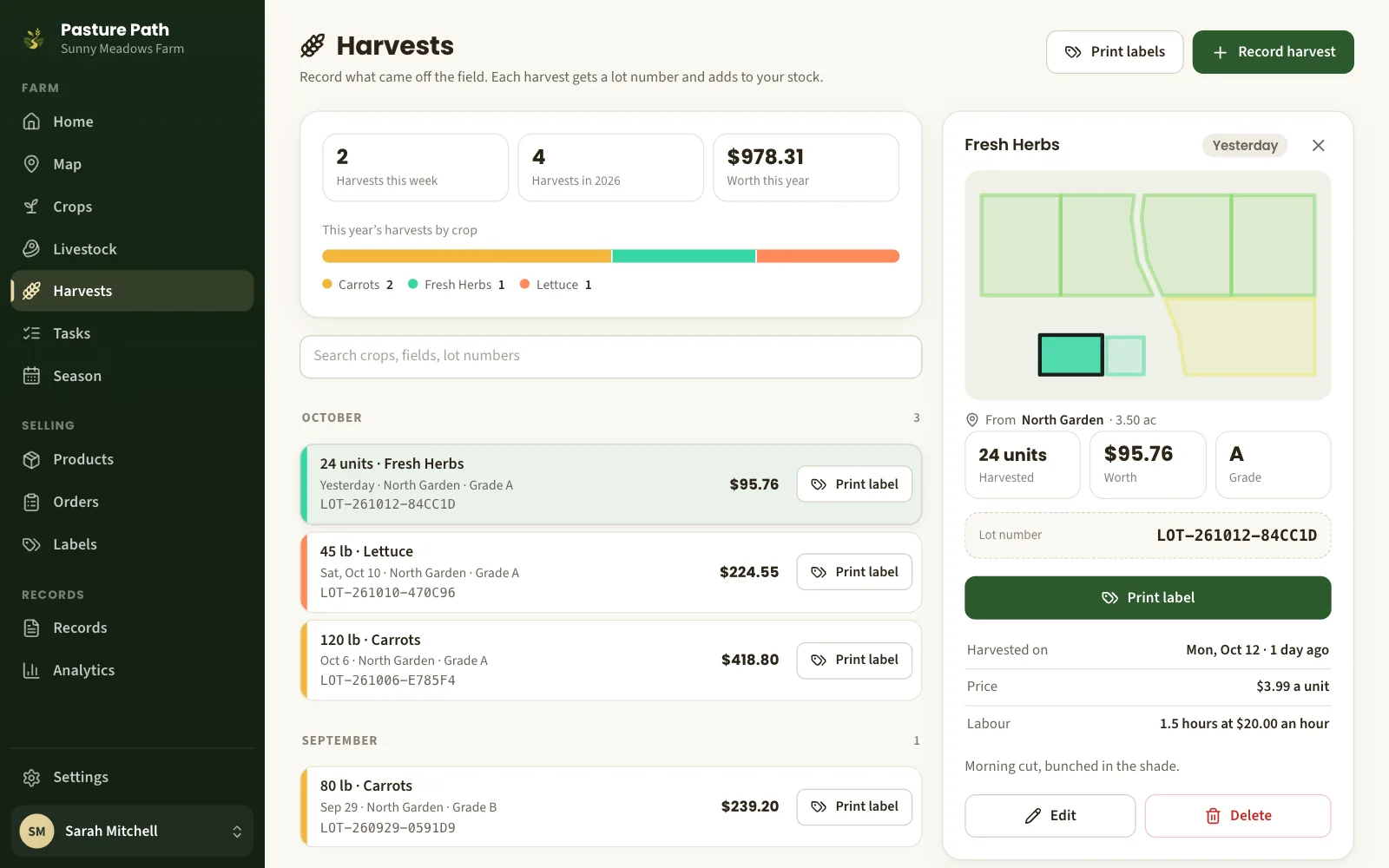Open the Tasks list
The image size is (1389, 868).
[132, 333]
